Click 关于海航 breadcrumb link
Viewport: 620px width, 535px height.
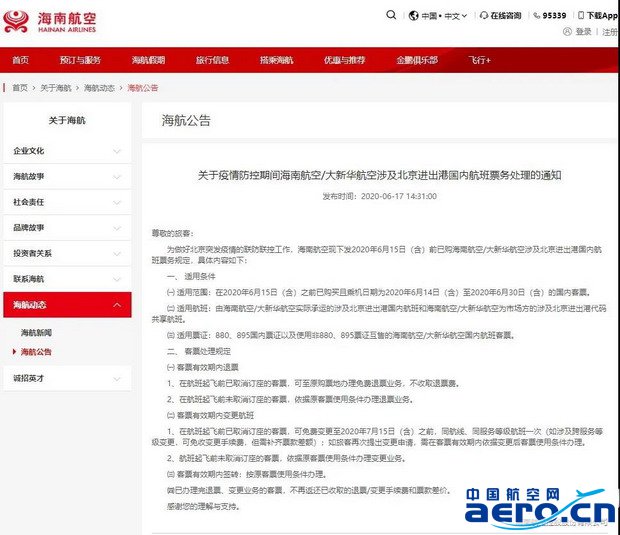click(56, 88)
